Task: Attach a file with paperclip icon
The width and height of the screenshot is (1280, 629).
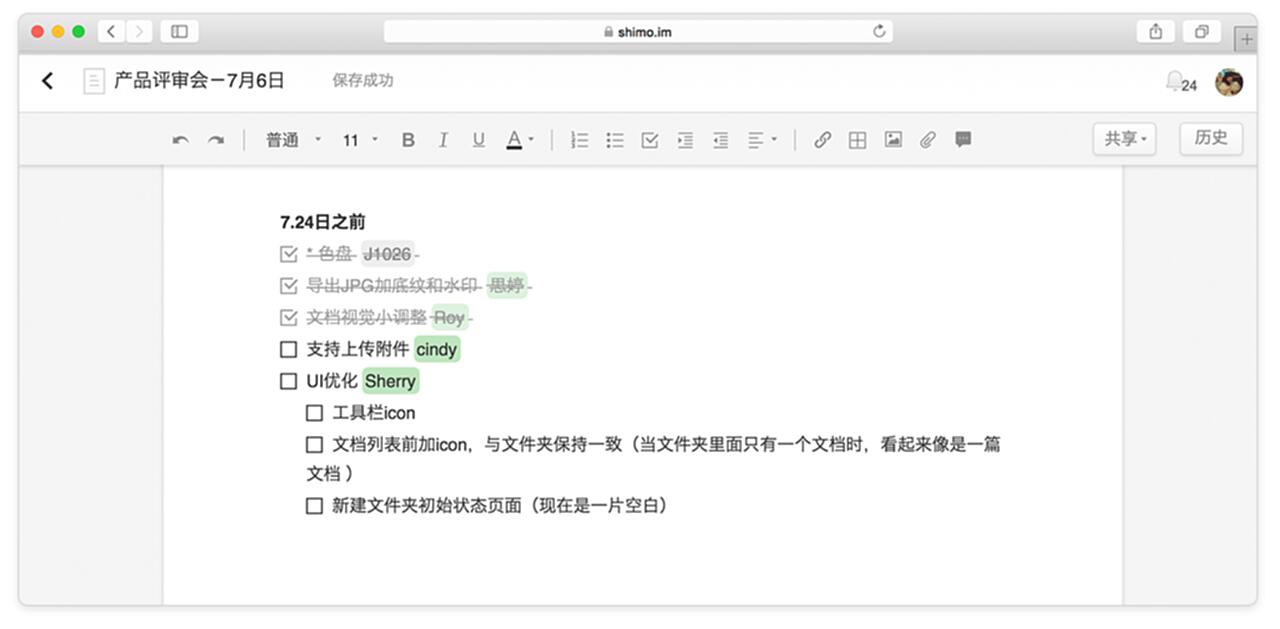Action: click(x=928, y=140)
